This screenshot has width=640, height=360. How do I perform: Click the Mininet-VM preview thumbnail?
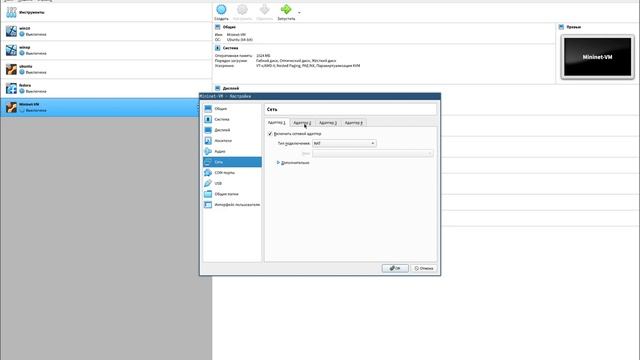click(x=598, y=57)
